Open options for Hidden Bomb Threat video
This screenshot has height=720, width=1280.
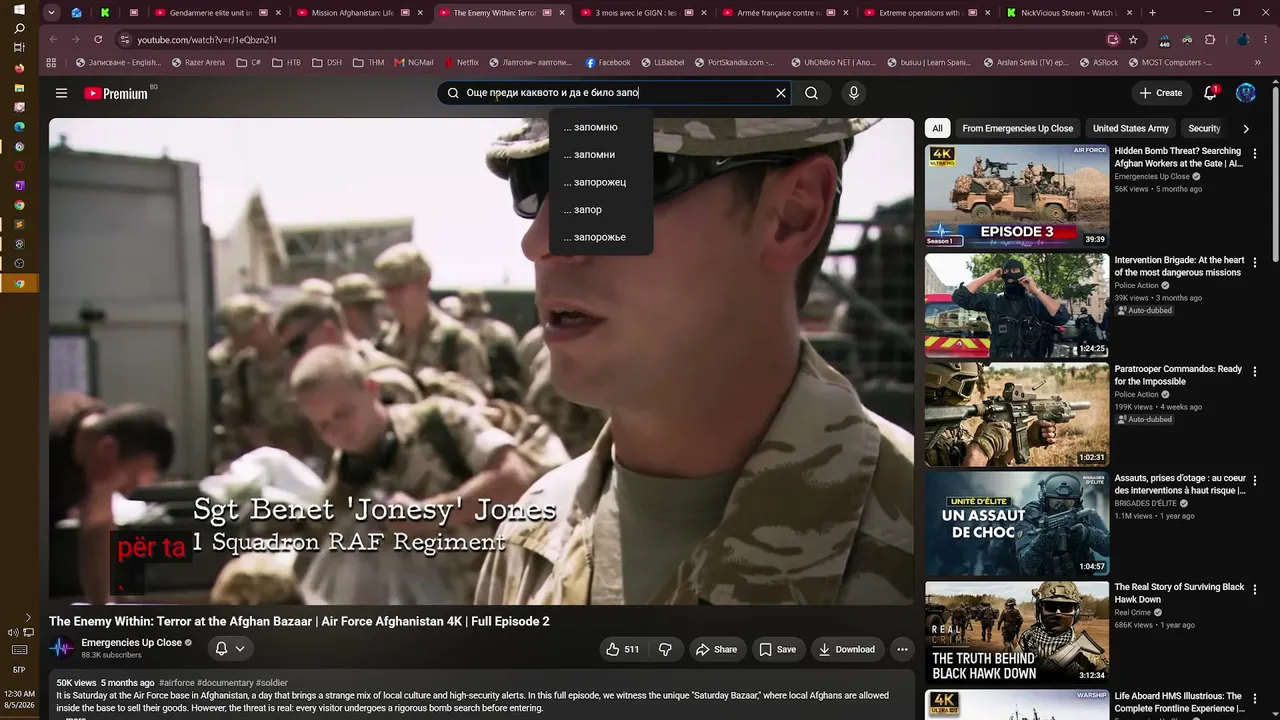pos(1255,154)
